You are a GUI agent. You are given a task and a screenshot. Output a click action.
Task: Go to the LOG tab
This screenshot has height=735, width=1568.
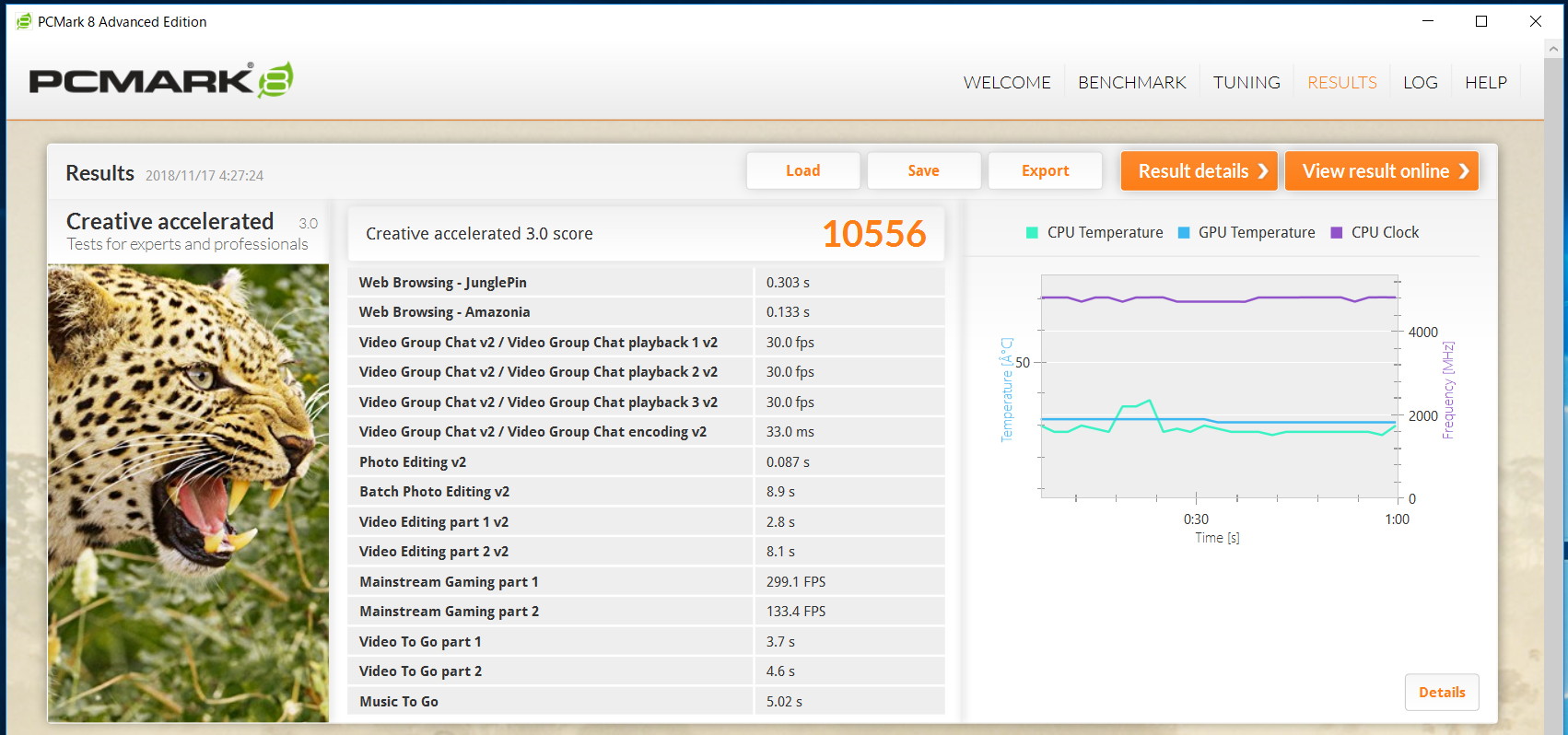[x=1421, y=83]
